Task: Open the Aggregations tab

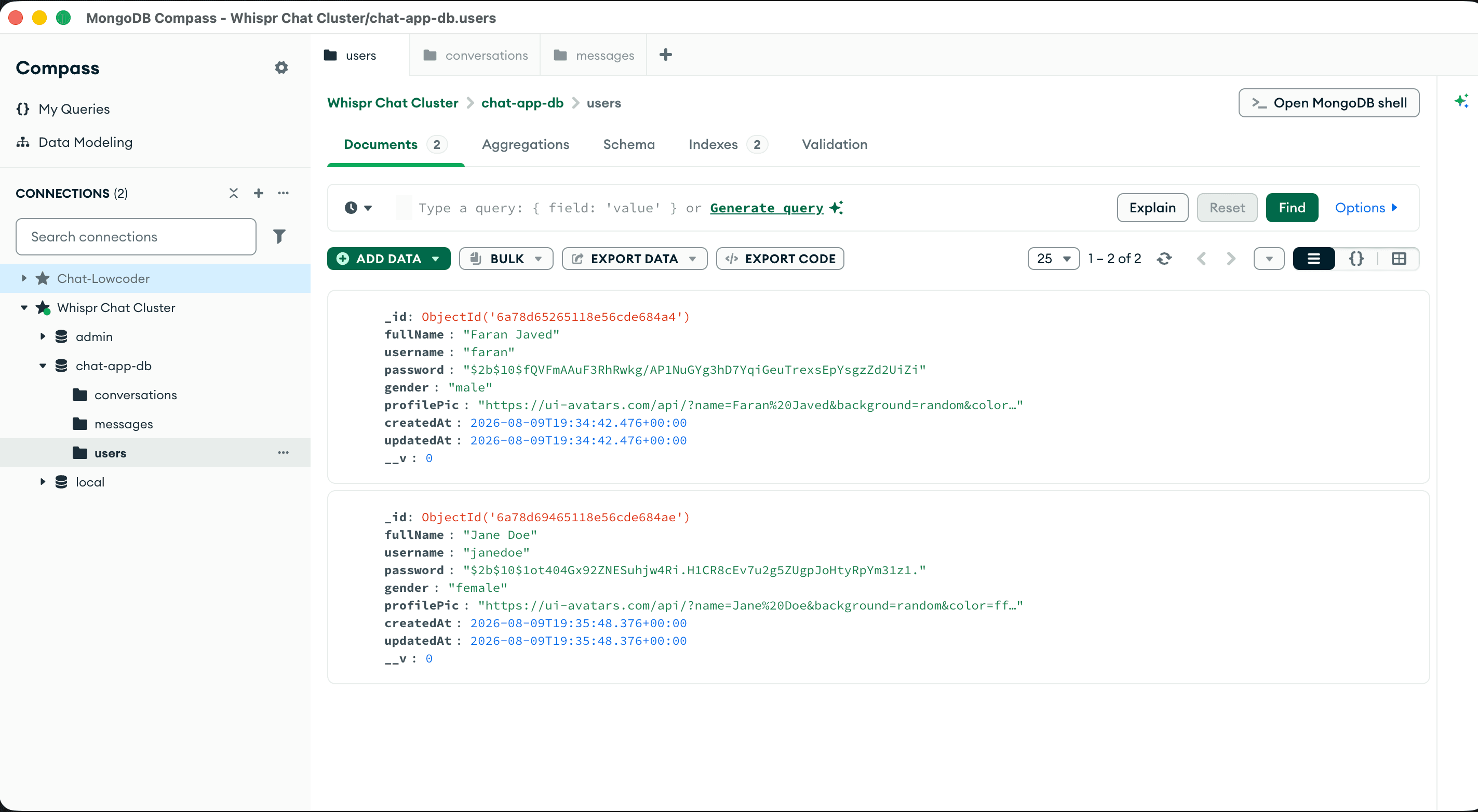Action: tap(526, 144)
